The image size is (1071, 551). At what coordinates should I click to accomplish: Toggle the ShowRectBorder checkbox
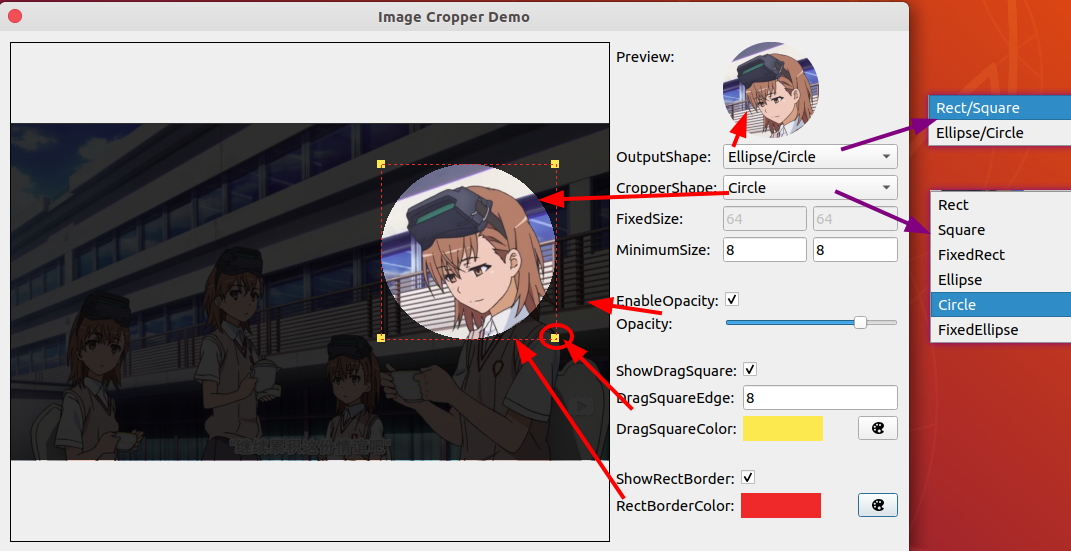(x=748, y=478)
